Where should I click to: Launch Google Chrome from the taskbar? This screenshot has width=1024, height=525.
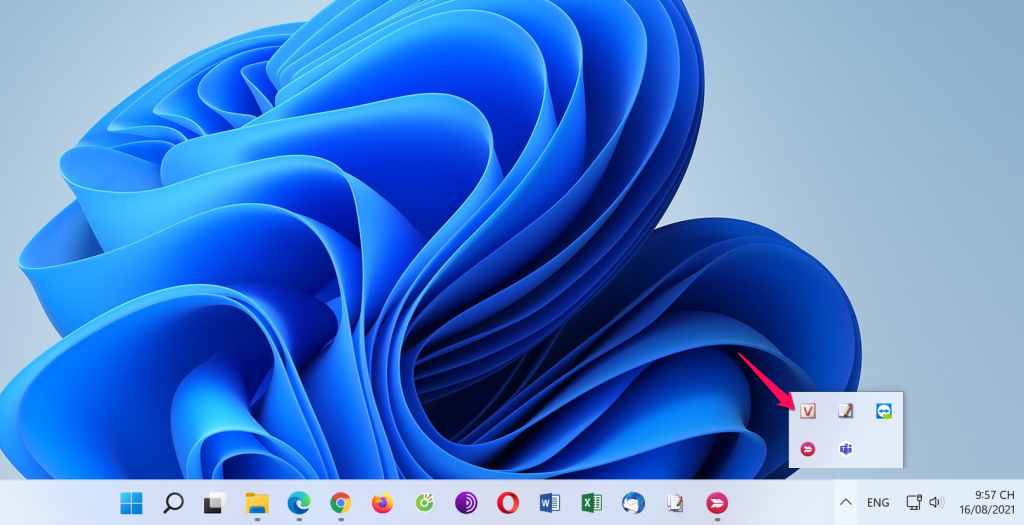coord(341,502)
